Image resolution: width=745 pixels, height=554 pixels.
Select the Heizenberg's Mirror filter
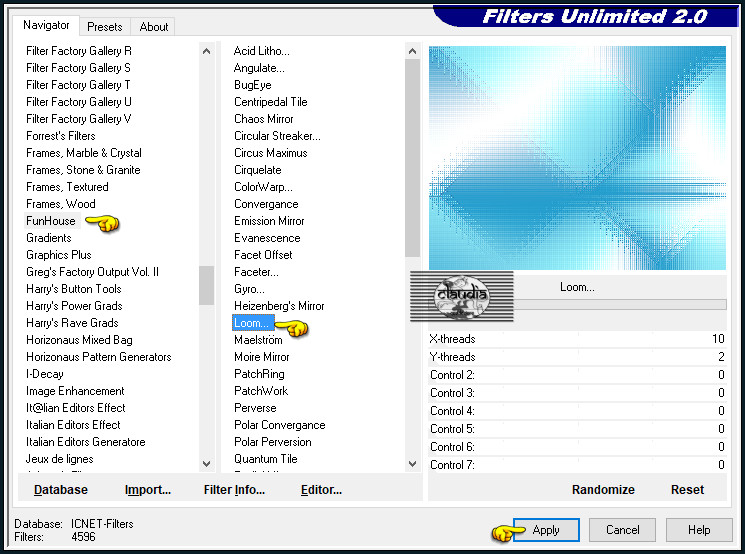click(x=279, y=306)
